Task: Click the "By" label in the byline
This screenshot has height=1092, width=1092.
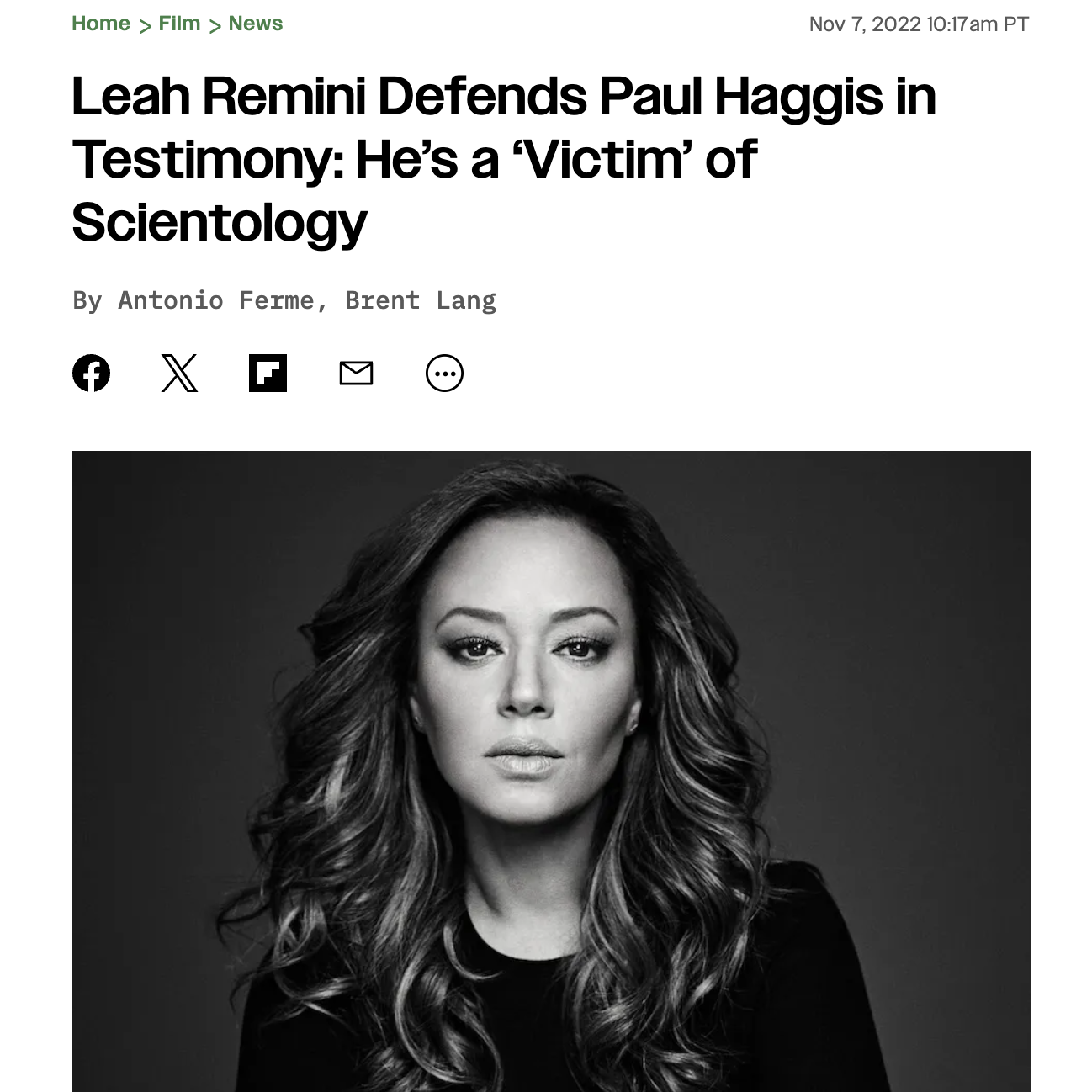Action: point(87,300)
